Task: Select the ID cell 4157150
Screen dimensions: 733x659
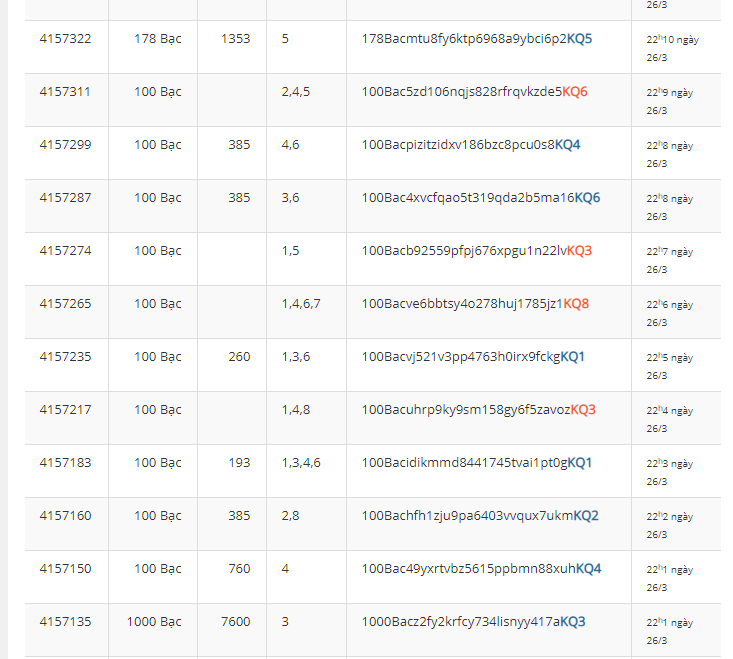Action: [x=66, y=569]
